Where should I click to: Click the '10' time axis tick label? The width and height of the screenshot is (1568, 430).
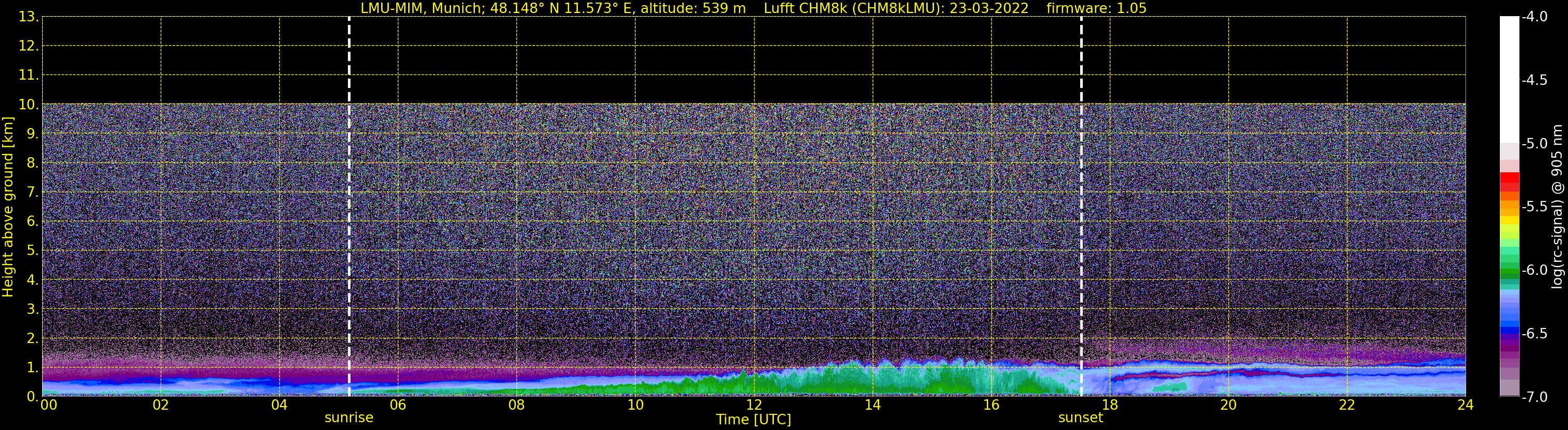tap(636, 405)
